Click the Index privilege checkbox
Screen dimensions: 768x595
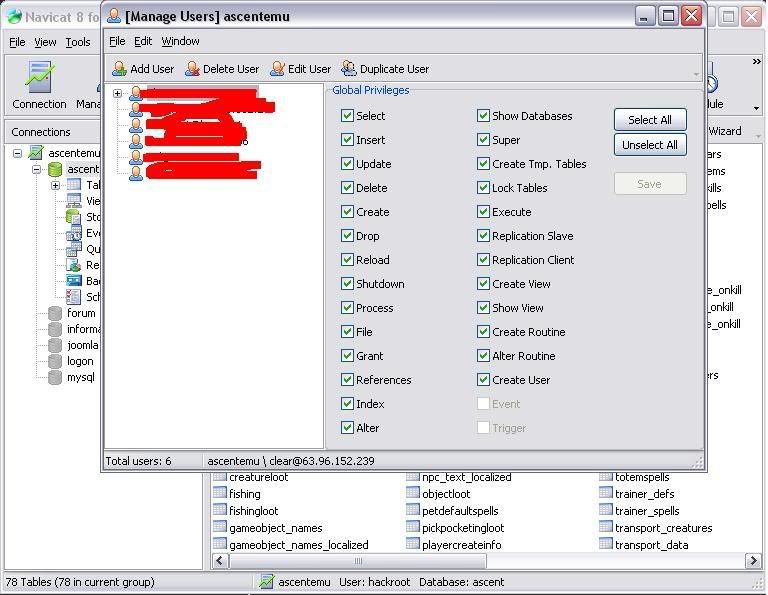[347, 404]
